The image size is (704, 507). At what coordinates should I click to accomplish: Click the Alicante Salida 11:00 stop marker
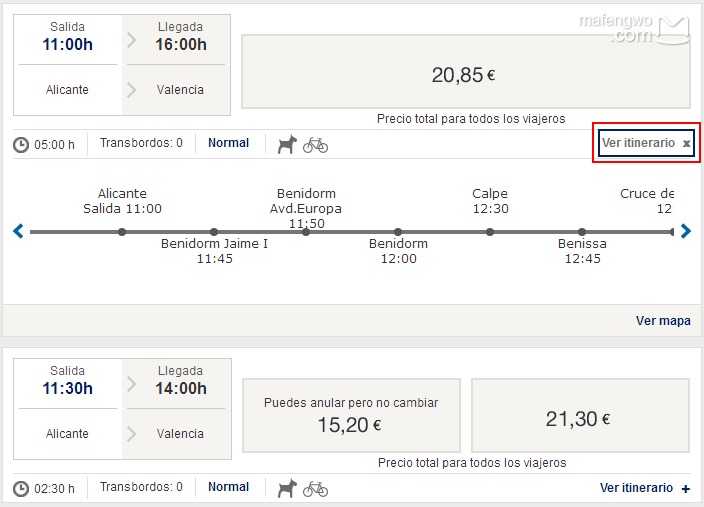(x=122, y=232)
